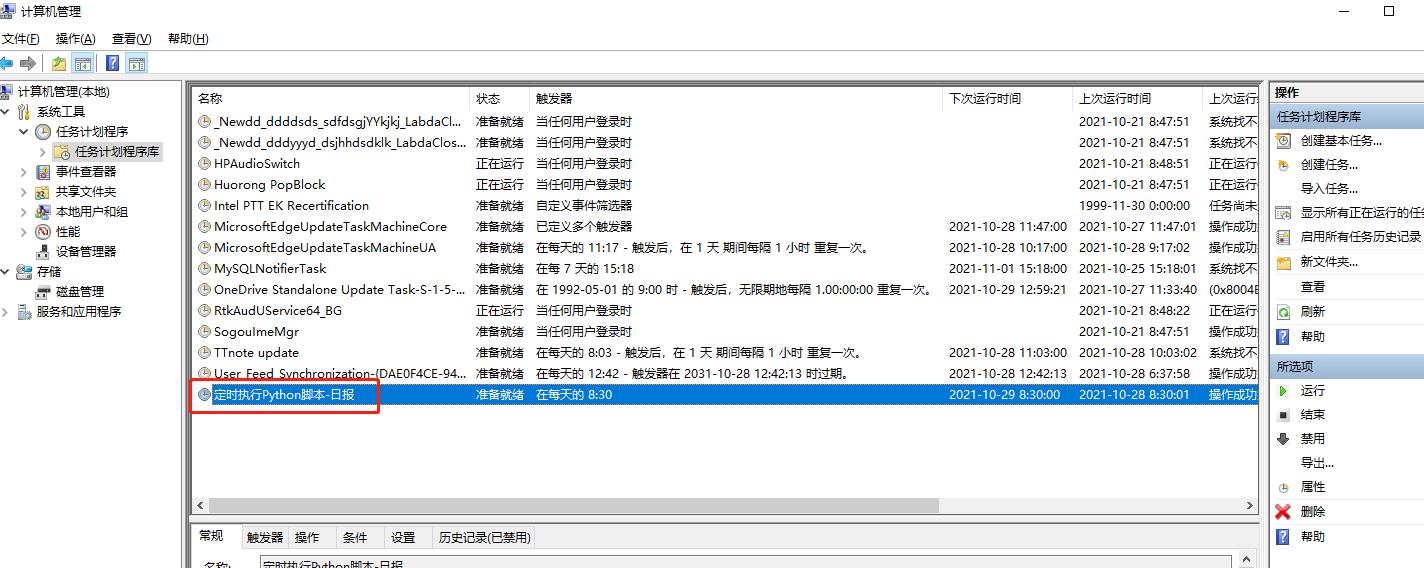Run selected task via 运行

click(x=1312, y=391)
